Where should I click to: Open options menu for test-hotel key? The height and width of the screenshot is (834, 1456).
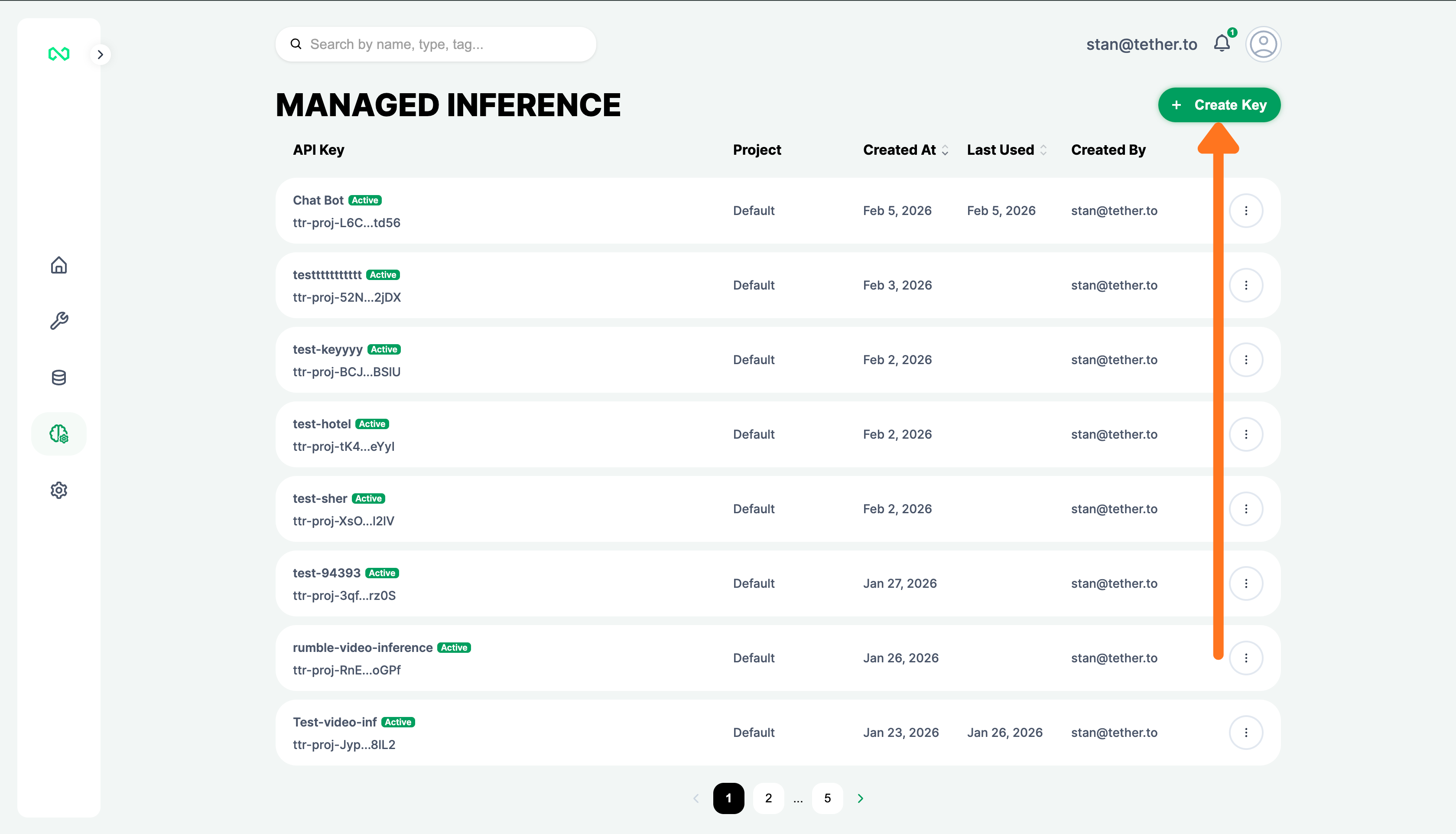(x=1246, y=434)
